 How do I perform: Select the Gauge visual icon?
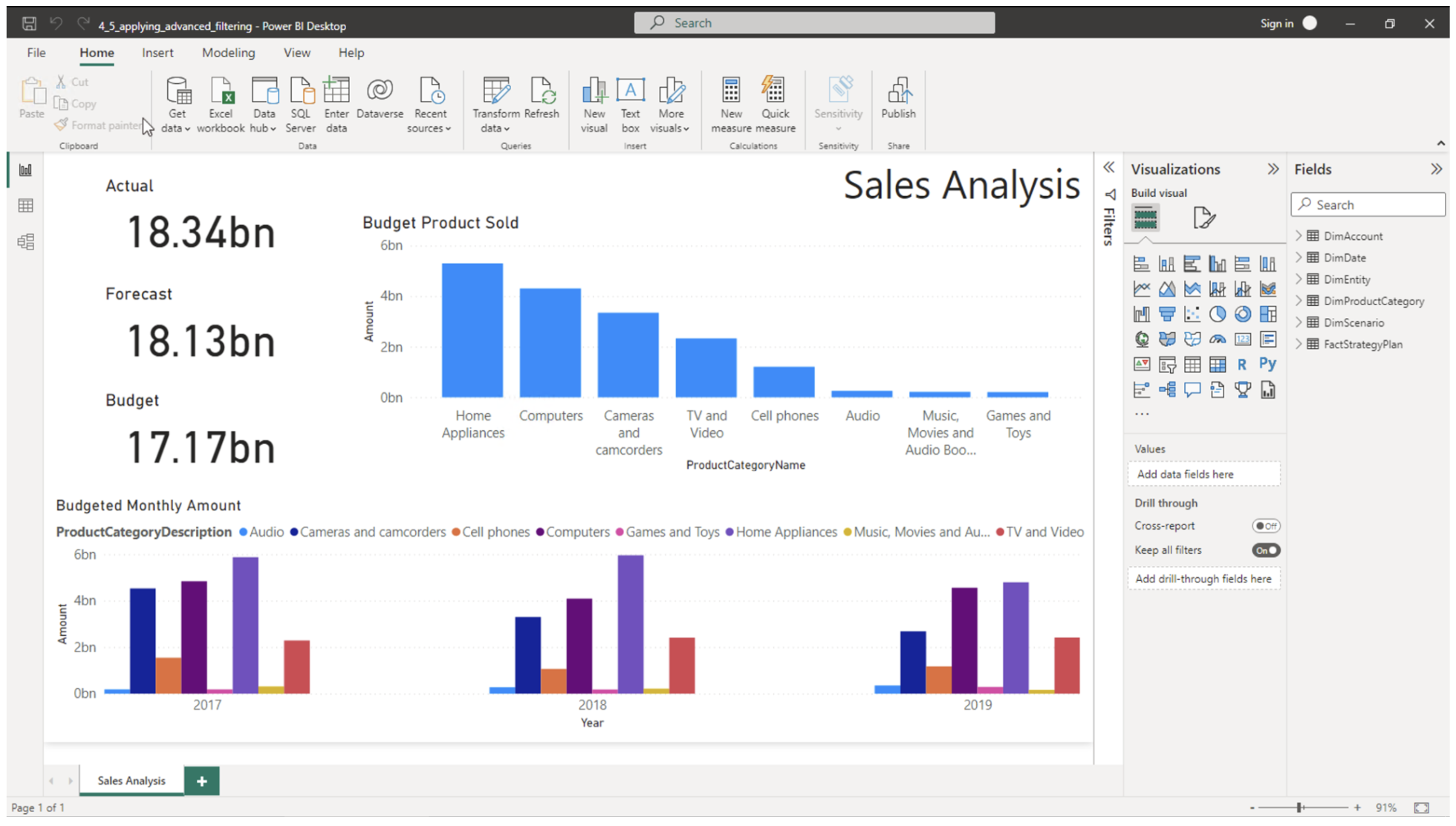[1217, 339]
